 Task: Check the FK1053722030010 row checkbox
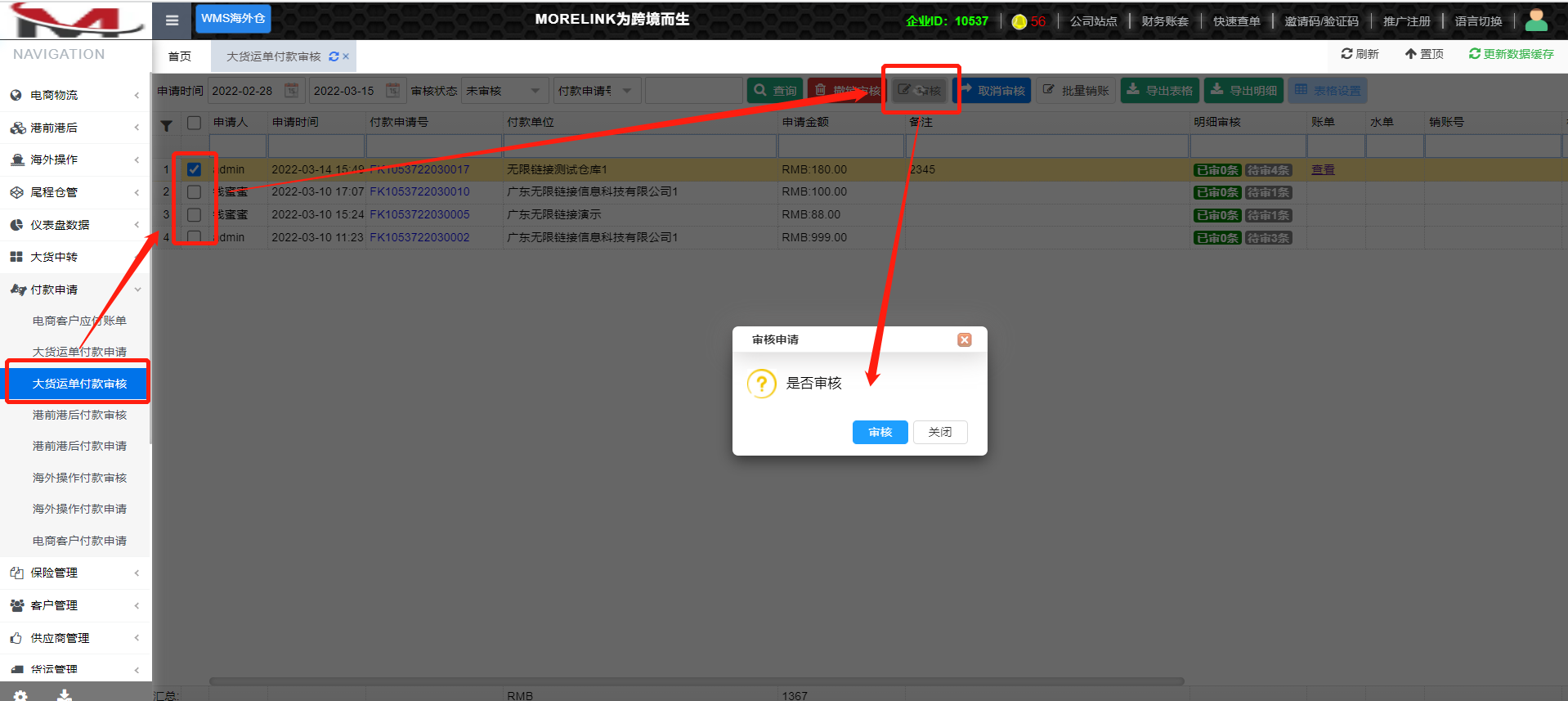[194, 192]
